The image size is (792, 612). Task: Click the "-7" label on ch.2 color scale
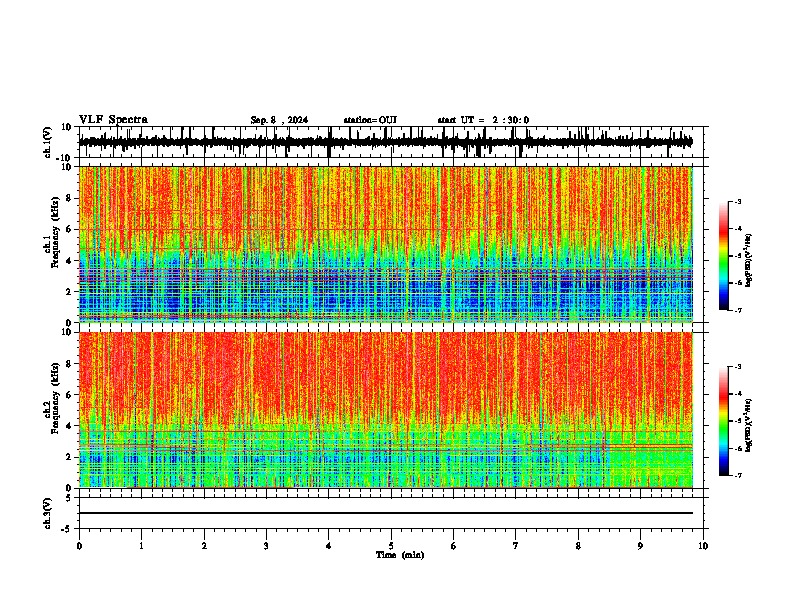click(x=737, y=475)
